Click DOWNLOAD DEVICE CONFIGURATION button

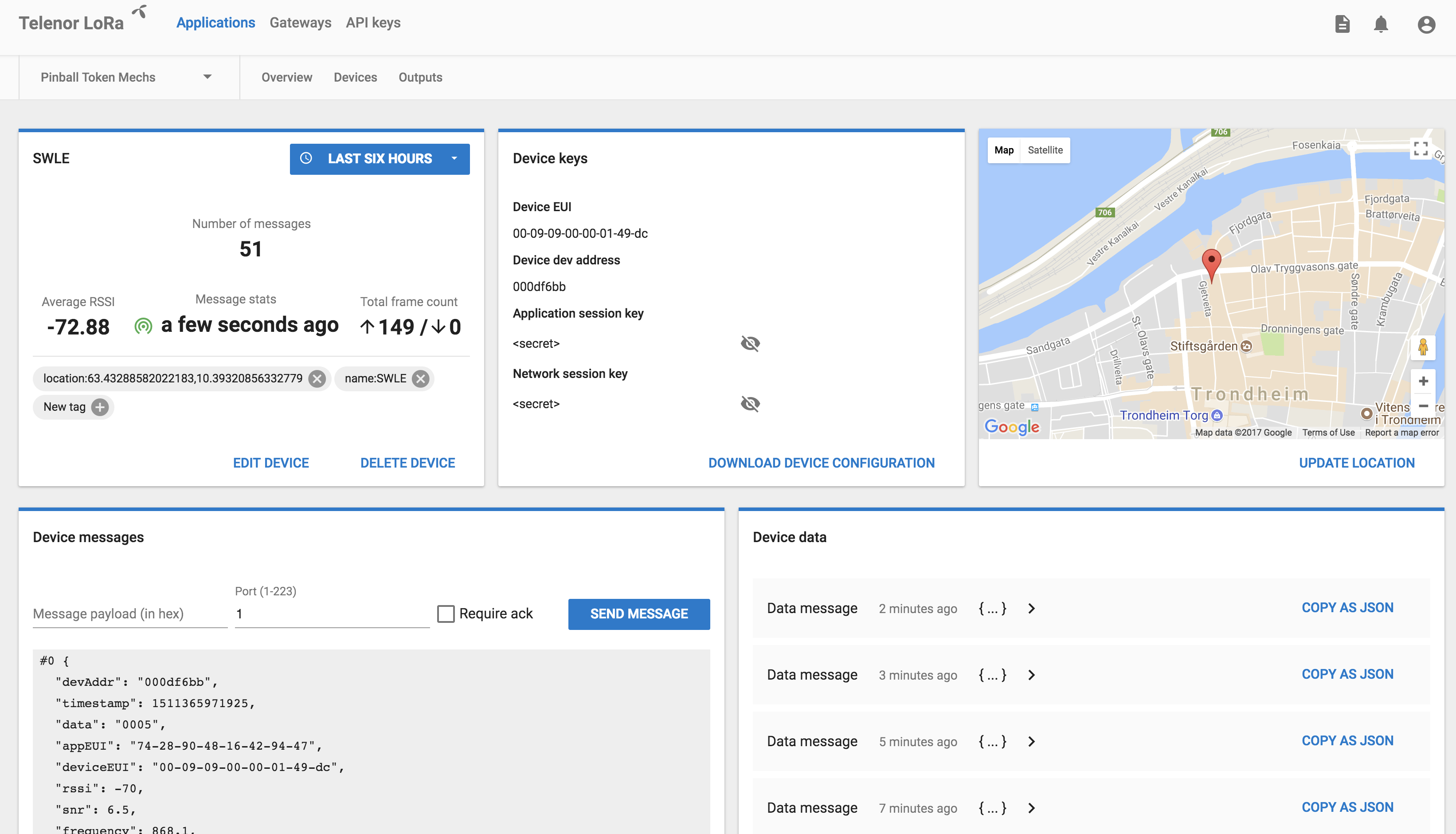[x=821, y=462]
